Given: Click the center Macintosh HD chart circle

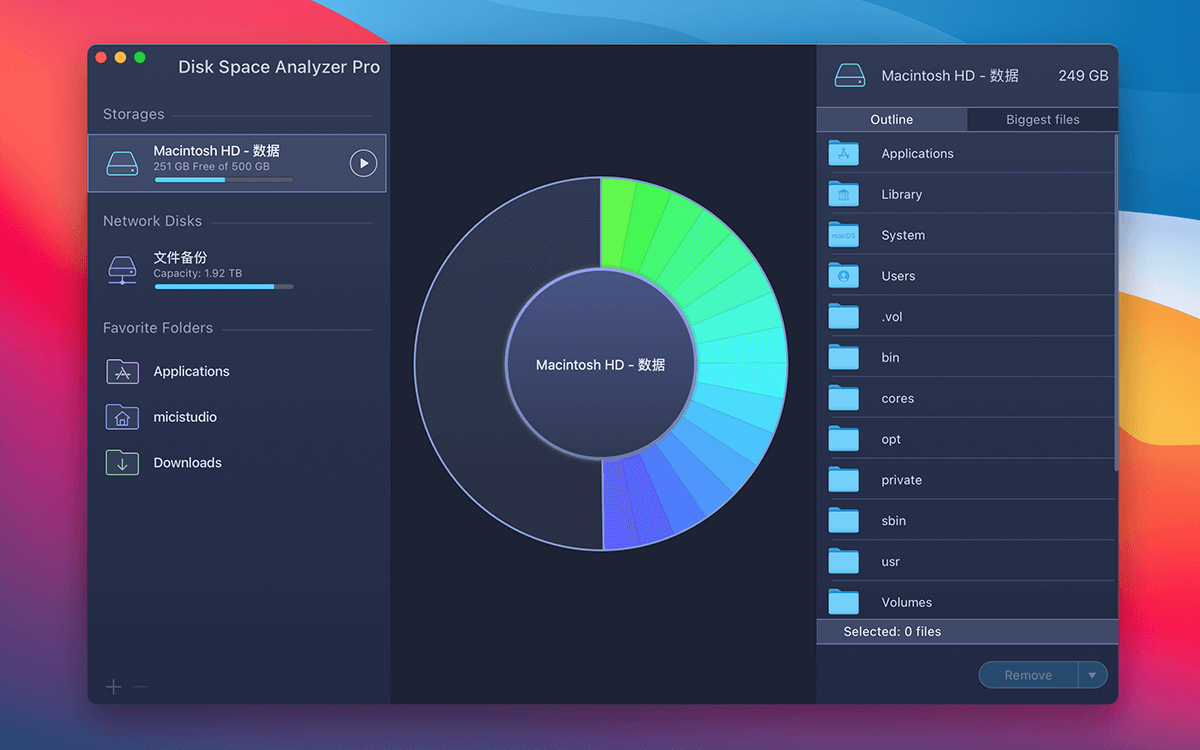Looking at the screenshot, I should [600, 365].
